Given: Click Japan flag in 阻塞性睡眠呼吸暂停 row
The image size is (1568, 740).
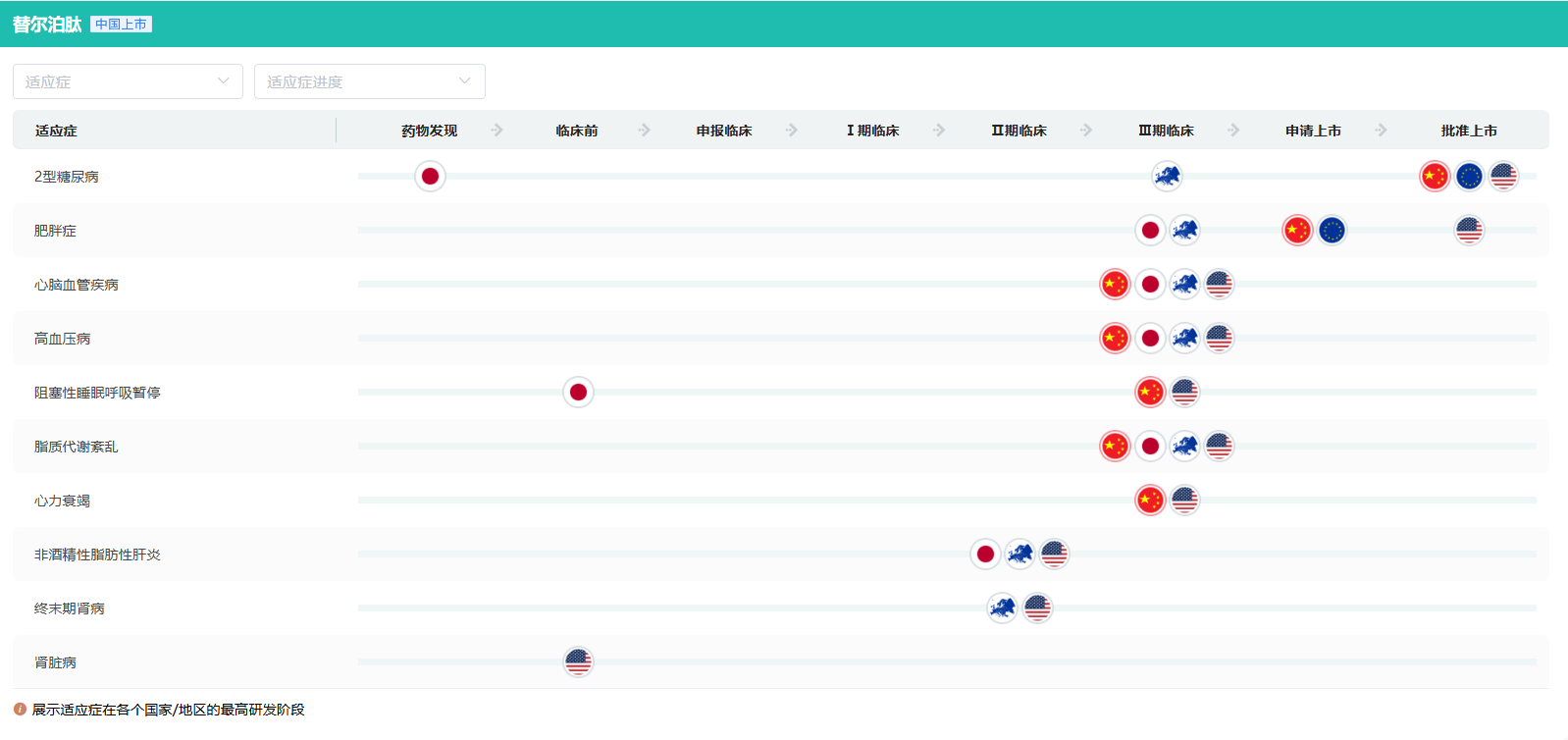Looking at the screenshot, I should (578, 393).
